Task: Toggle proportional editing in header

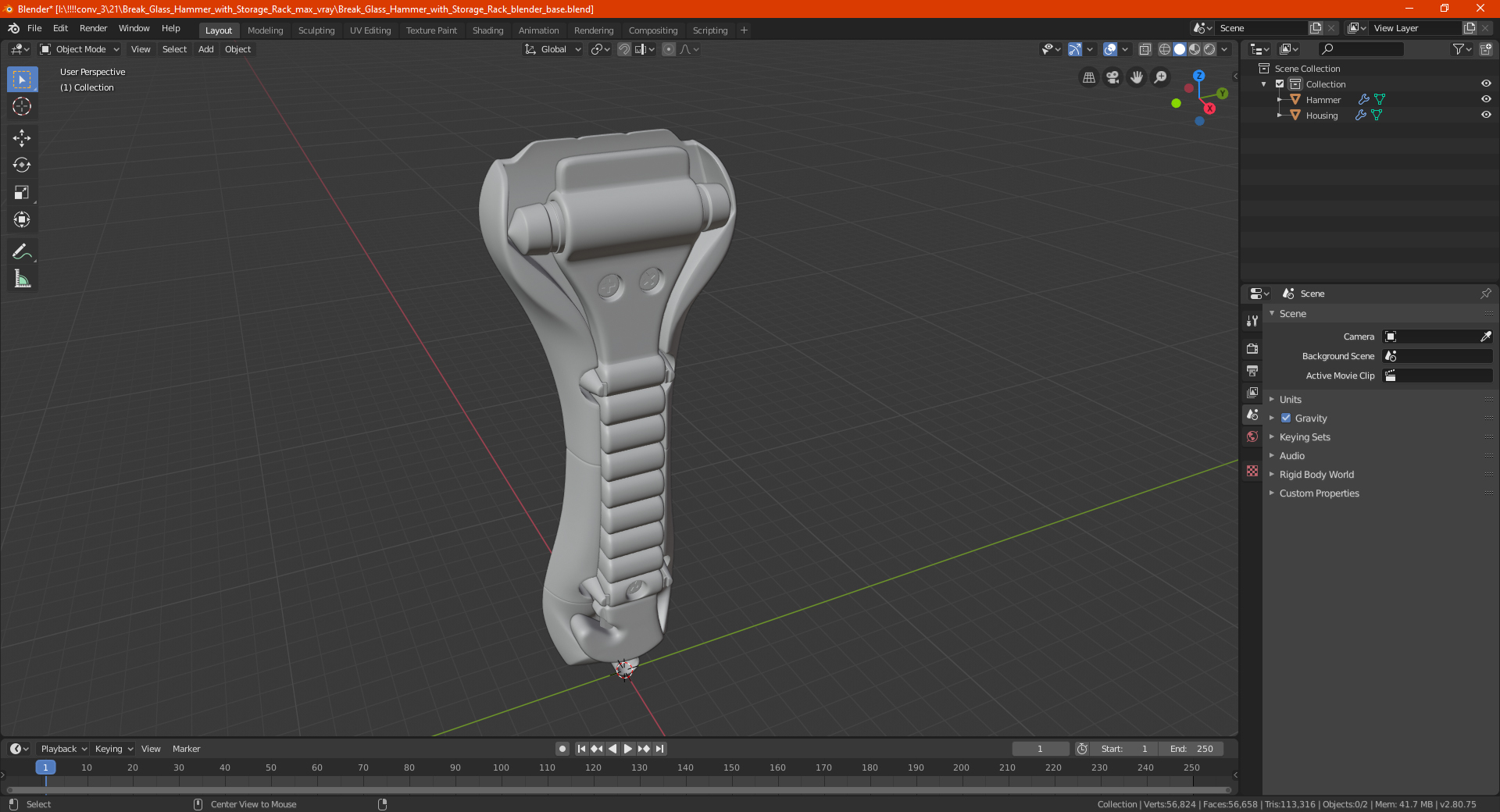Action: pos(669,49)
